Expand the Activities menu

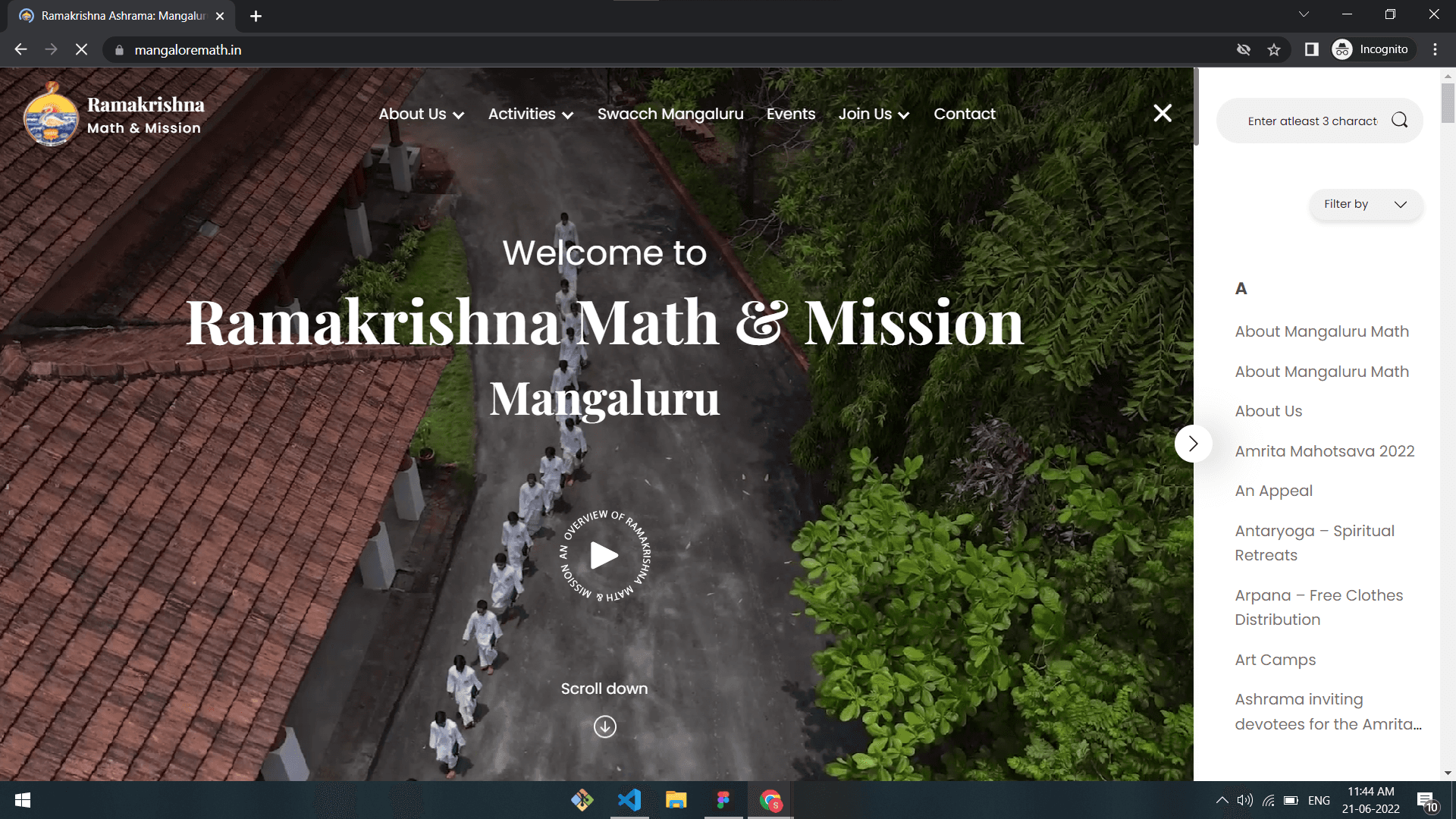531,114
